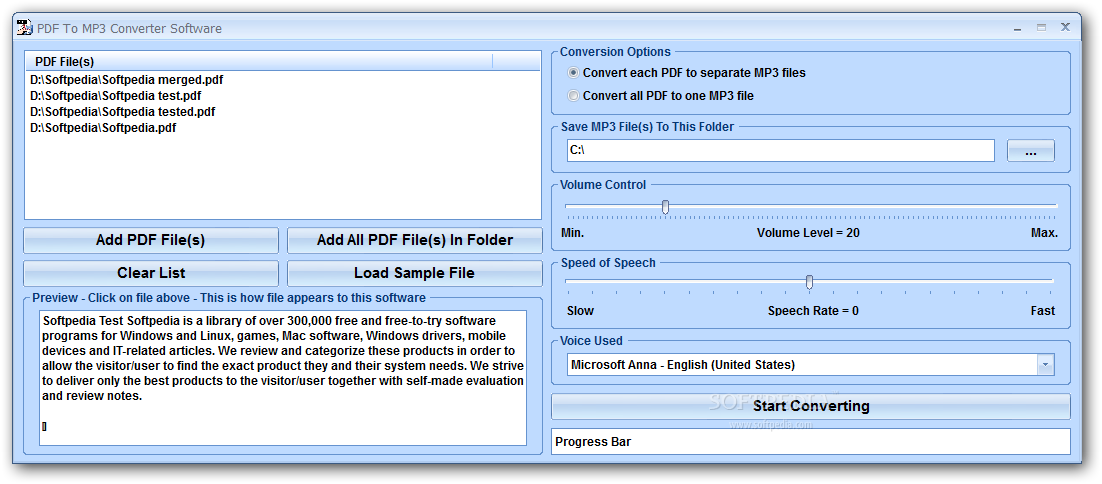Viewport: 1102px width, 484px height.
Task: Click the Save MP3 folder path field
Action: (x=781, y=150)
